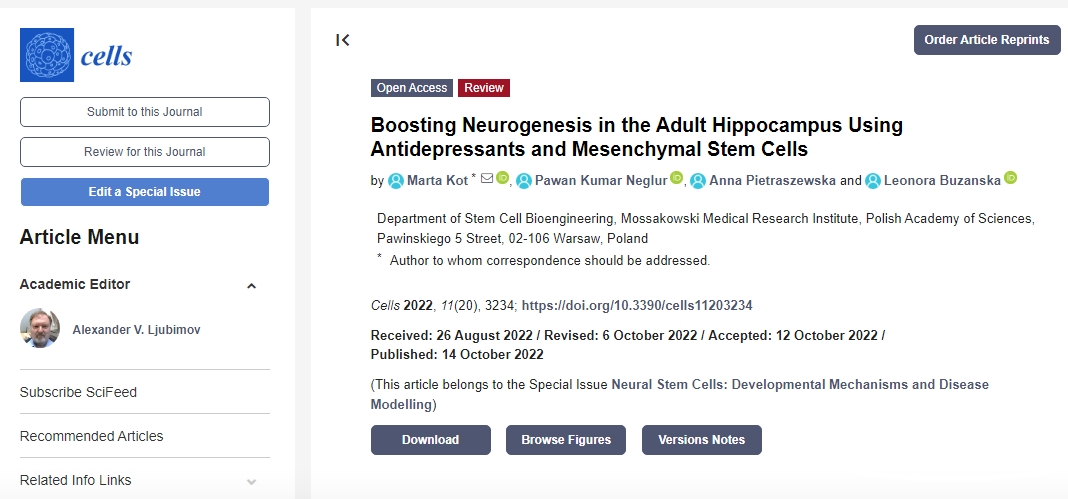This screenshot has width=1068, height=499.
Task: Click Submit to this Journal button
Action: click(x=145, y=112)
